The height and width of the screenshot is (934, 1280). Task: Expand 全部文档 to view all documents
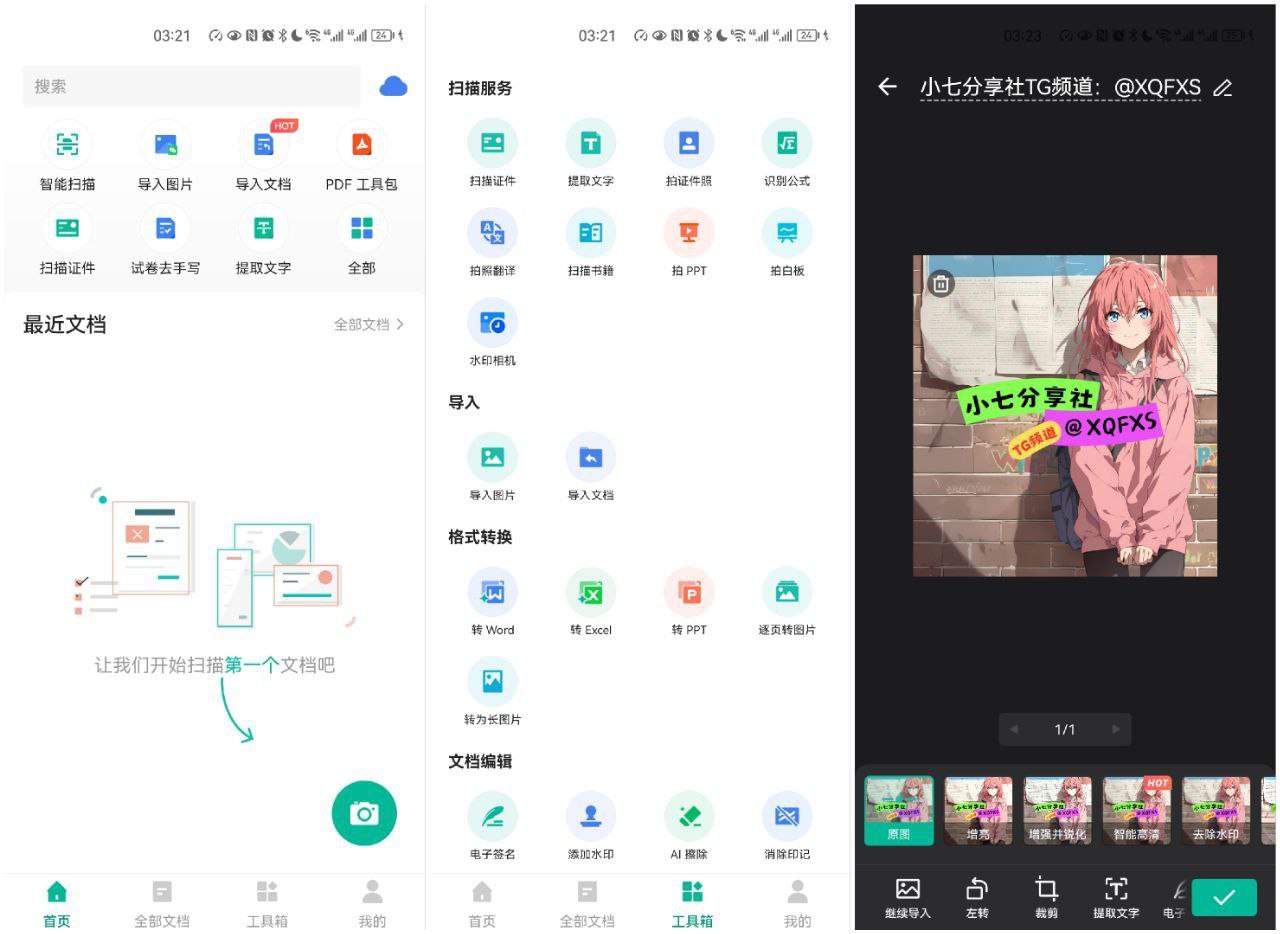point(366,324)
